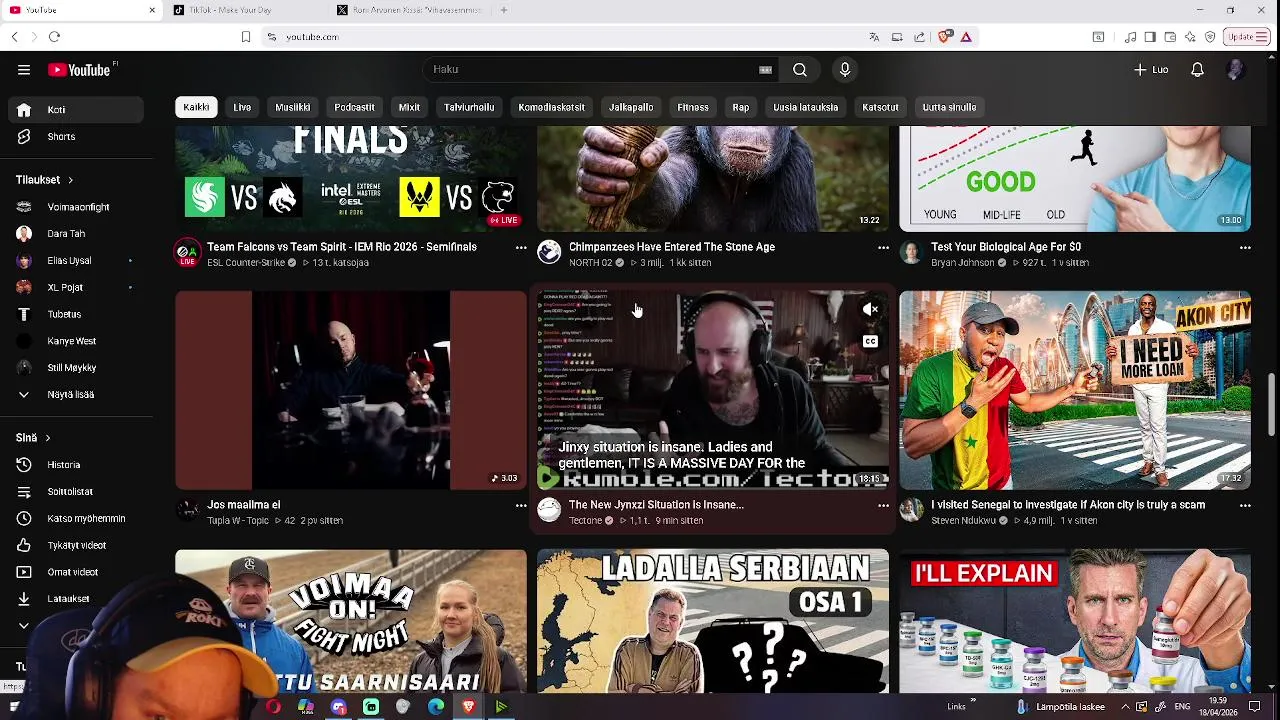
Task: Select the Taiviurheilu filter chip
Action: [469, 107]
